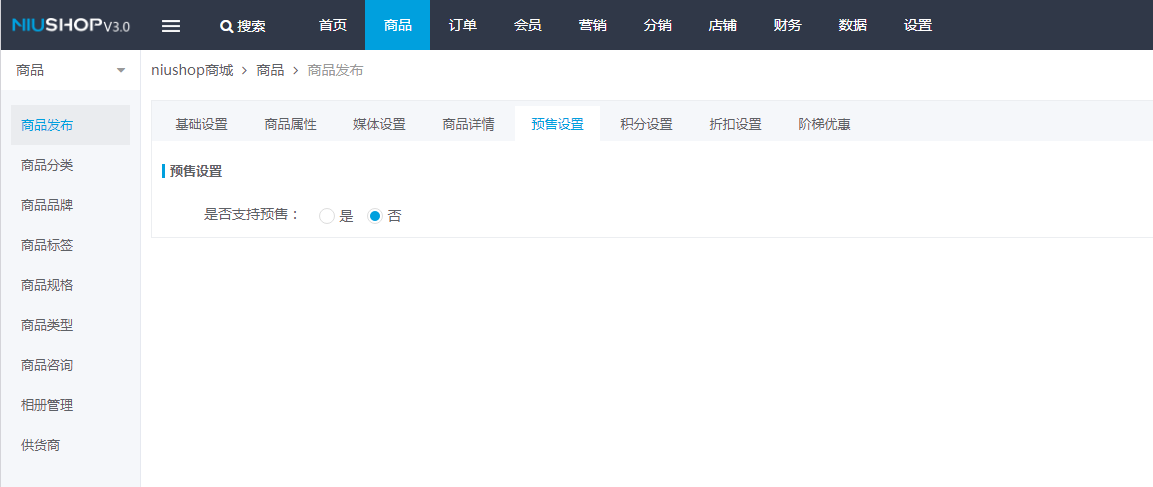Image resolution: width=1153 pixels, height=487 pixels.
Task: Open the 媒体设置 tab
Action: click(x=379, y=124)
